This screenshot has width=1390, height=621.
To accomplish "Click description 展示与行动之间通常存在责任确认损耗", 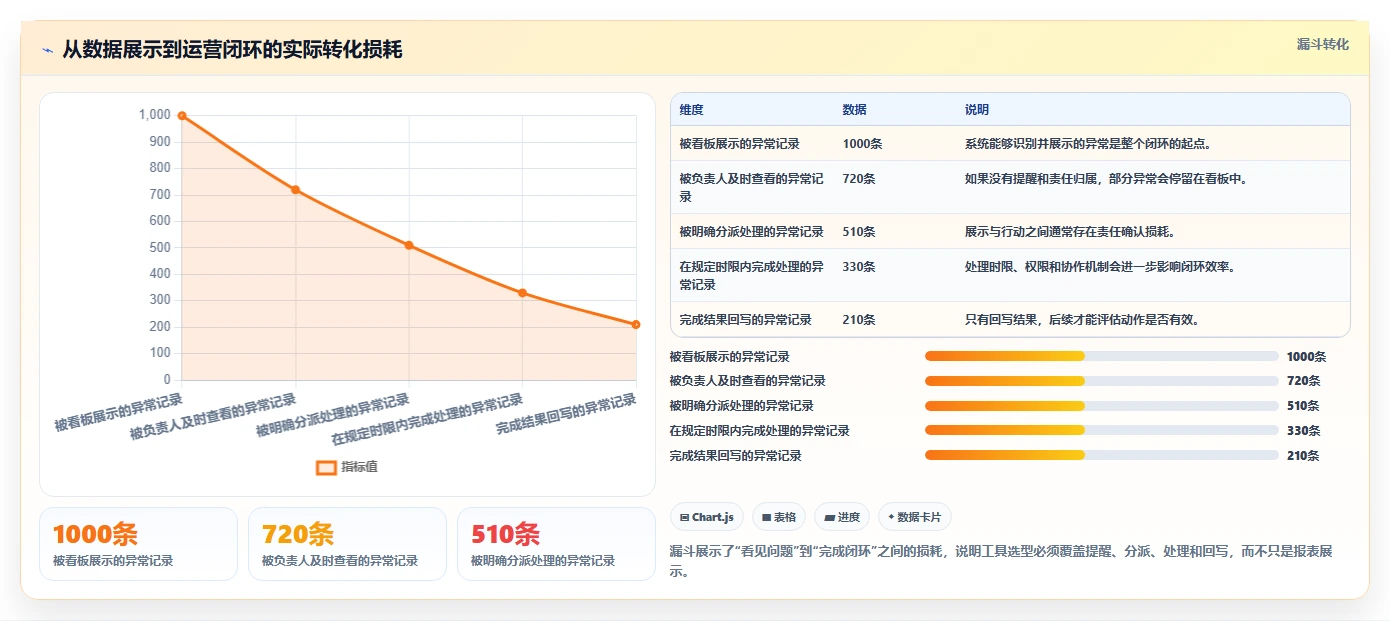I will point(1069,232).
